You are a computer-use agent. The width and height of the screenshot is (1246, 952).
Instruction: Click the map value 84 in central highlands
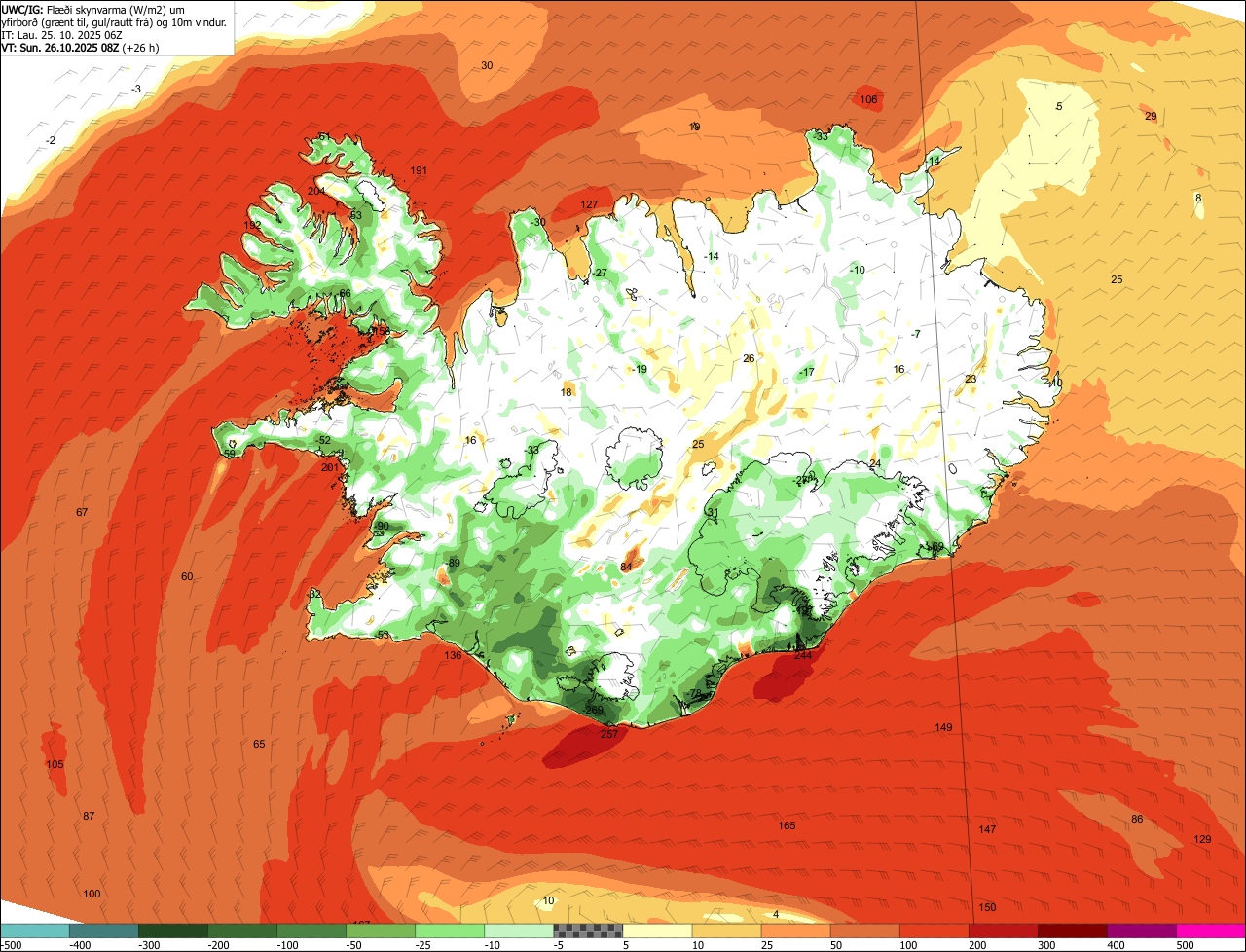click(626, 567)
